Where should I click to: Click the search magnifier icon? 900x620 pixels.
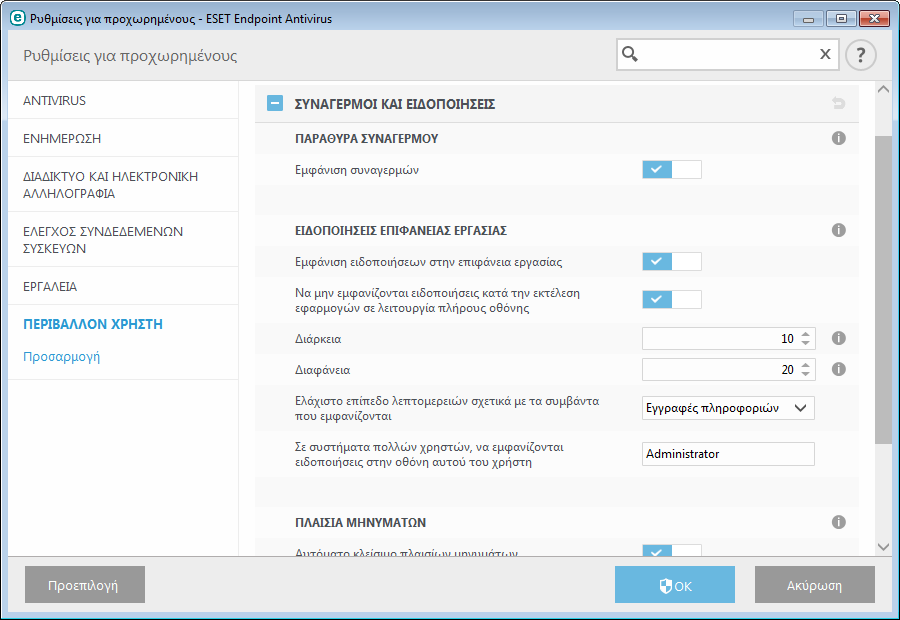[x=630, y=54]
